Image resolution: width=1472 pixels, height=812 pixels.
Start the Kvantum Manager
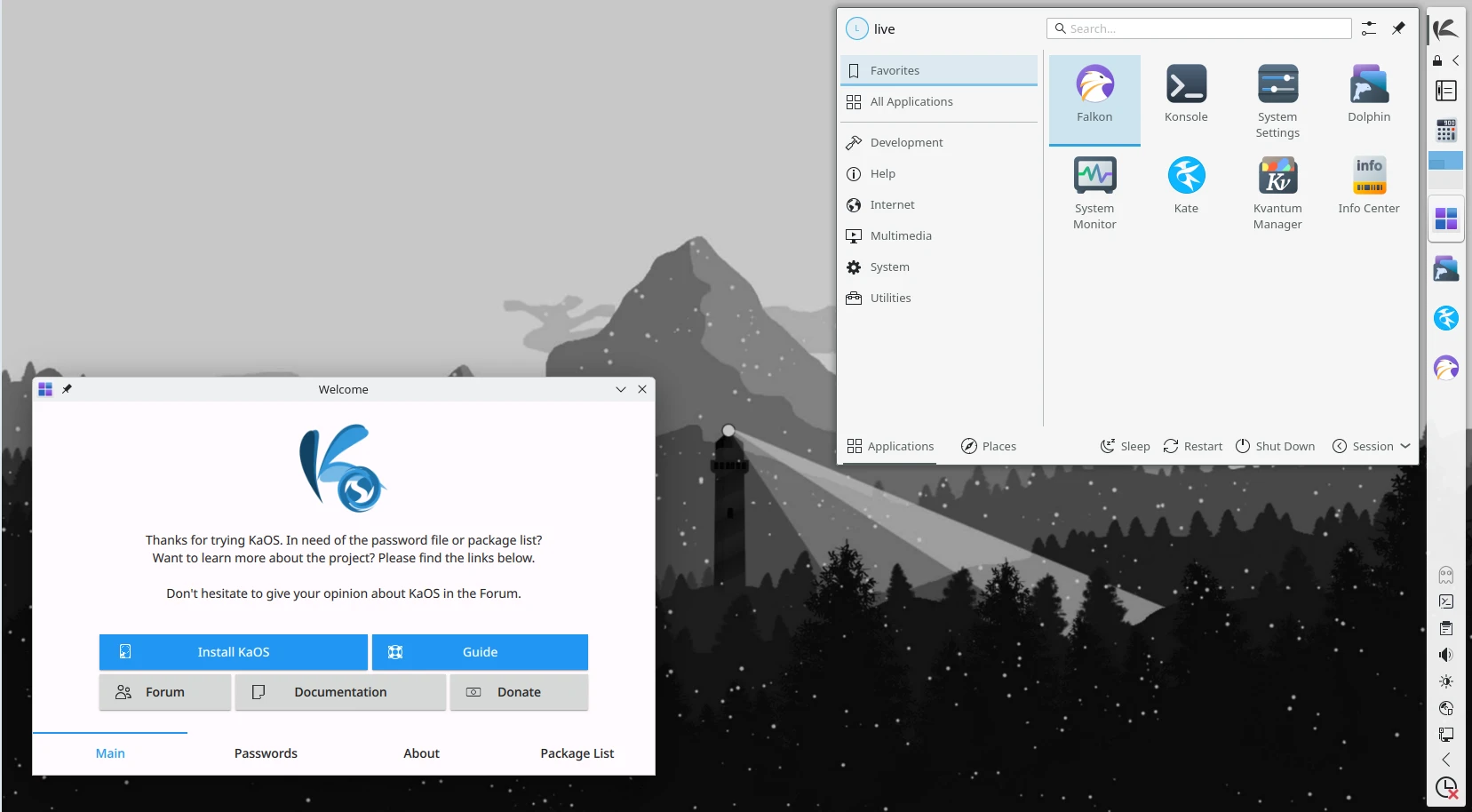click(1277, 187)
